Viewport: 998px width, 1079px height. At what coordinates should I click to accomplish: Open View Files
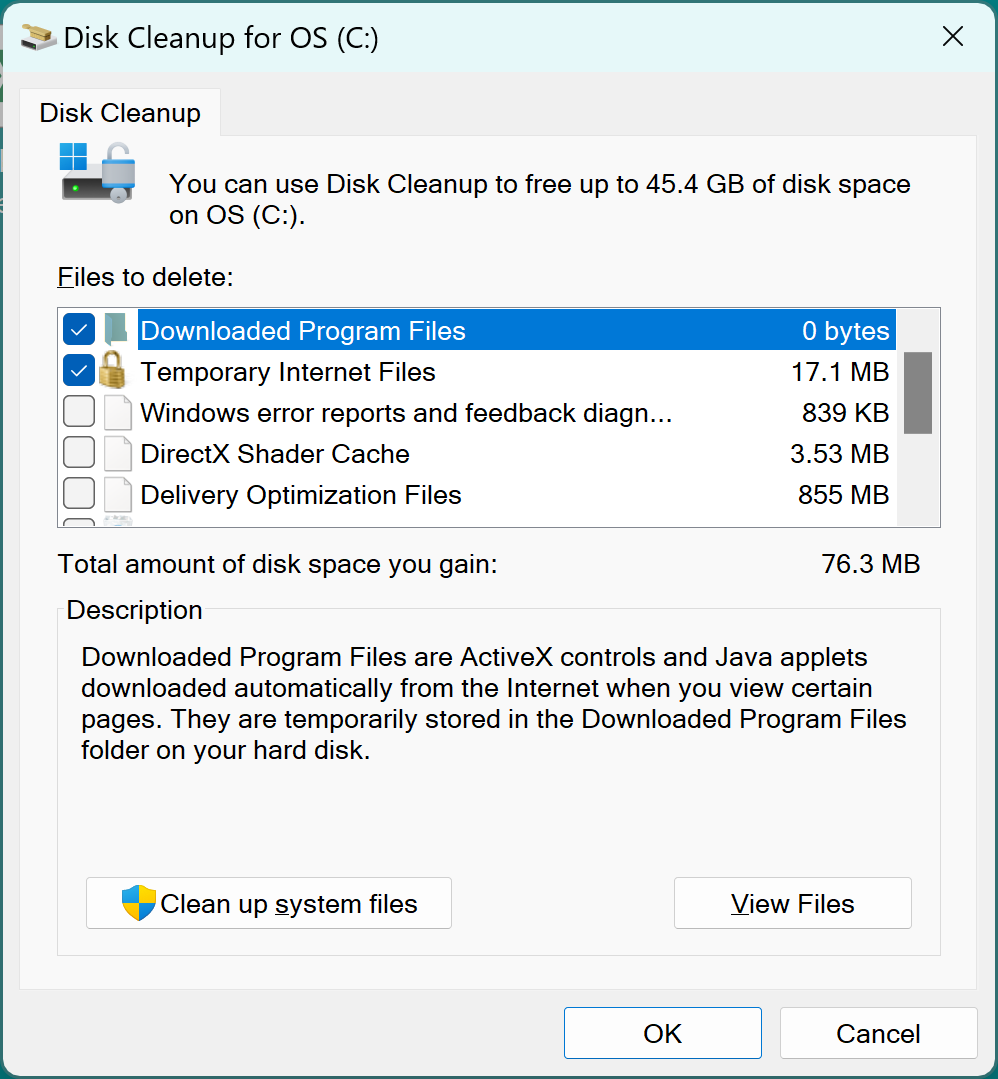point(792,903)
